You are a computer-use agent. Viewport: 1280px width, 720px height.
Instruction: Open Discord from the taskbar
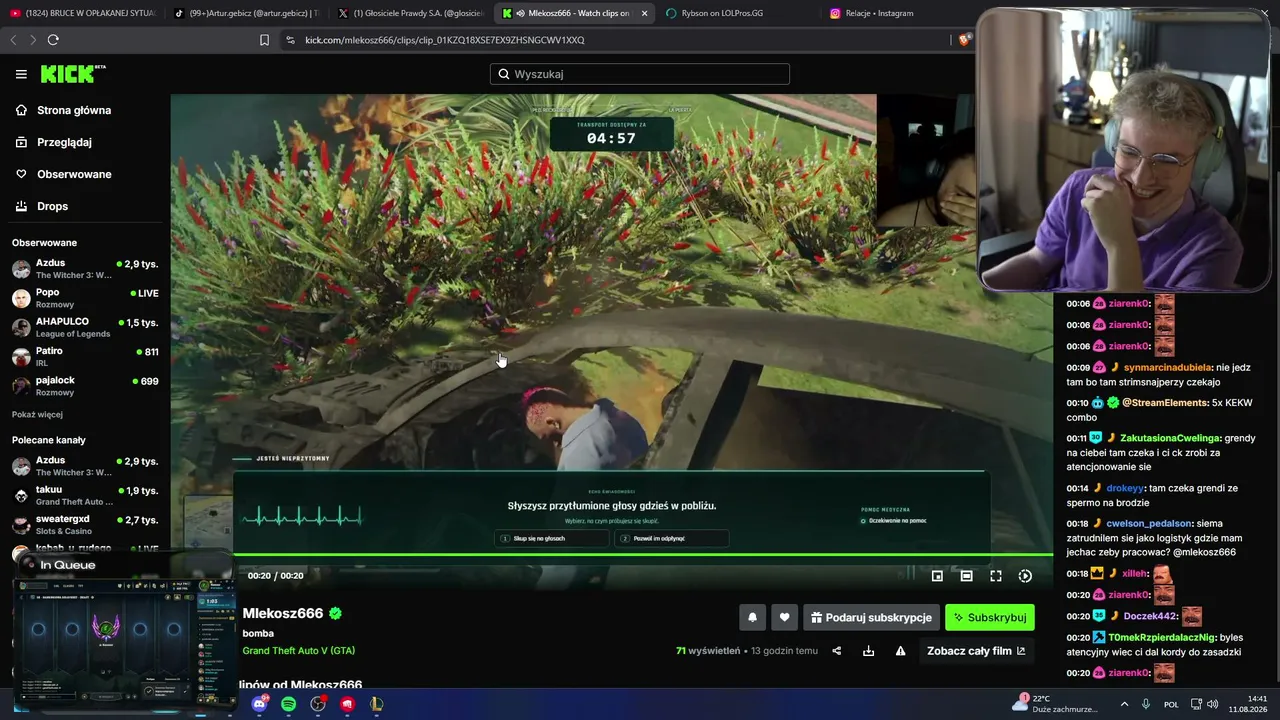[260, 704]
